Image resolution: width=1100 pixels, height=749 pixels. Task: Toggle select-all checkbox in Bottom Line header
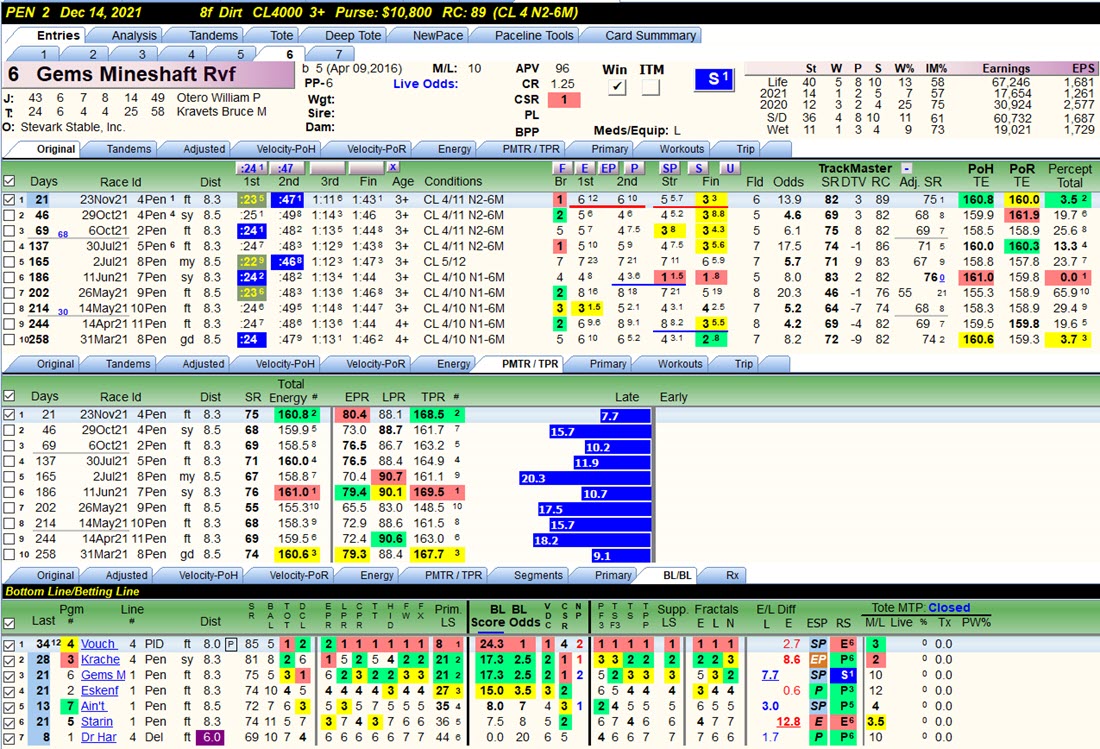pyautogui.click(x=9, y=623)
